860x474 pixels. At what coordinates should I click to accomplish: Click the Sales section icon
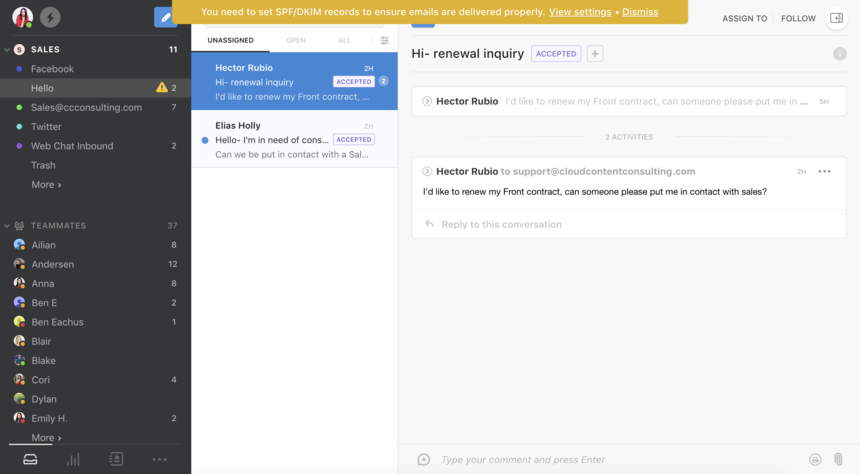[x=19, y=49]
